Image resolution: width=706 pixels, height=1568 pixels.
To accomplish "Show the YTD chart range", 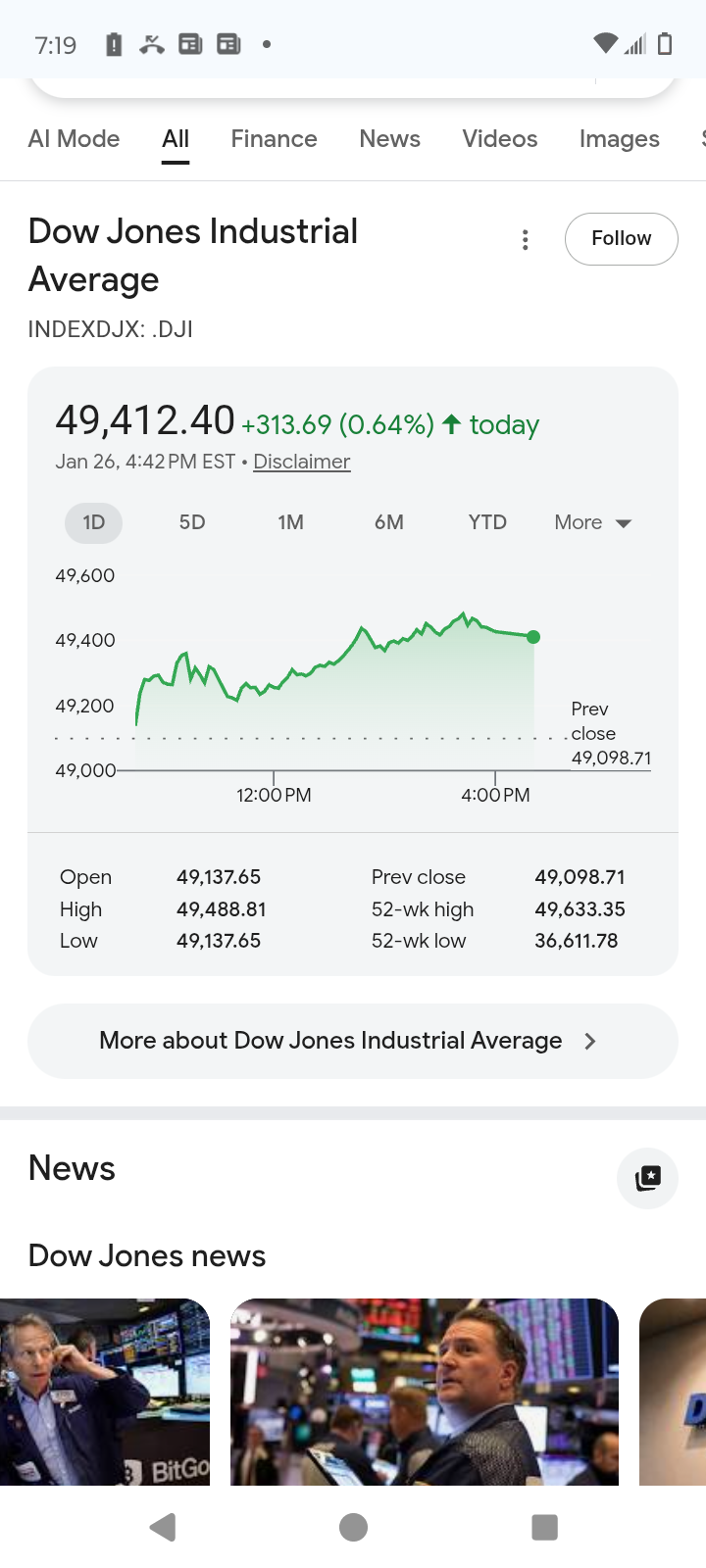I will point(487,522).
